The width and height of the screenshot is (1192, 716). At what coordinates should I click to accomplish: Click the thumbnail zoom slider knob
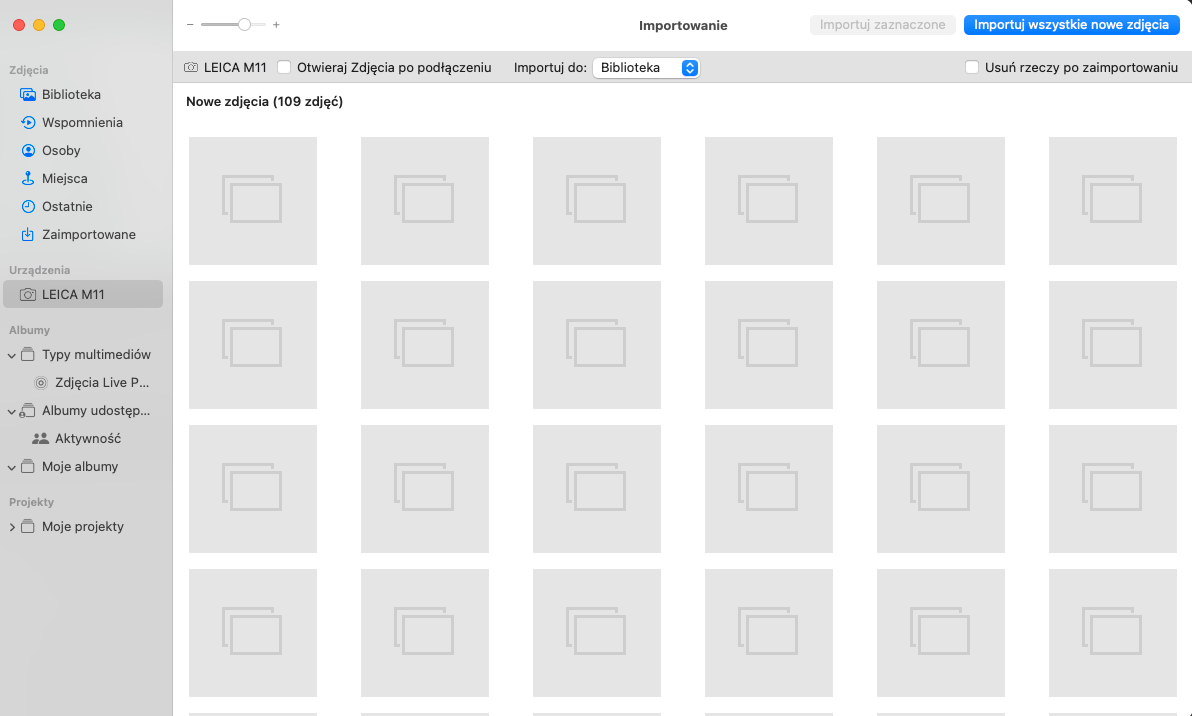coord(244,25)
